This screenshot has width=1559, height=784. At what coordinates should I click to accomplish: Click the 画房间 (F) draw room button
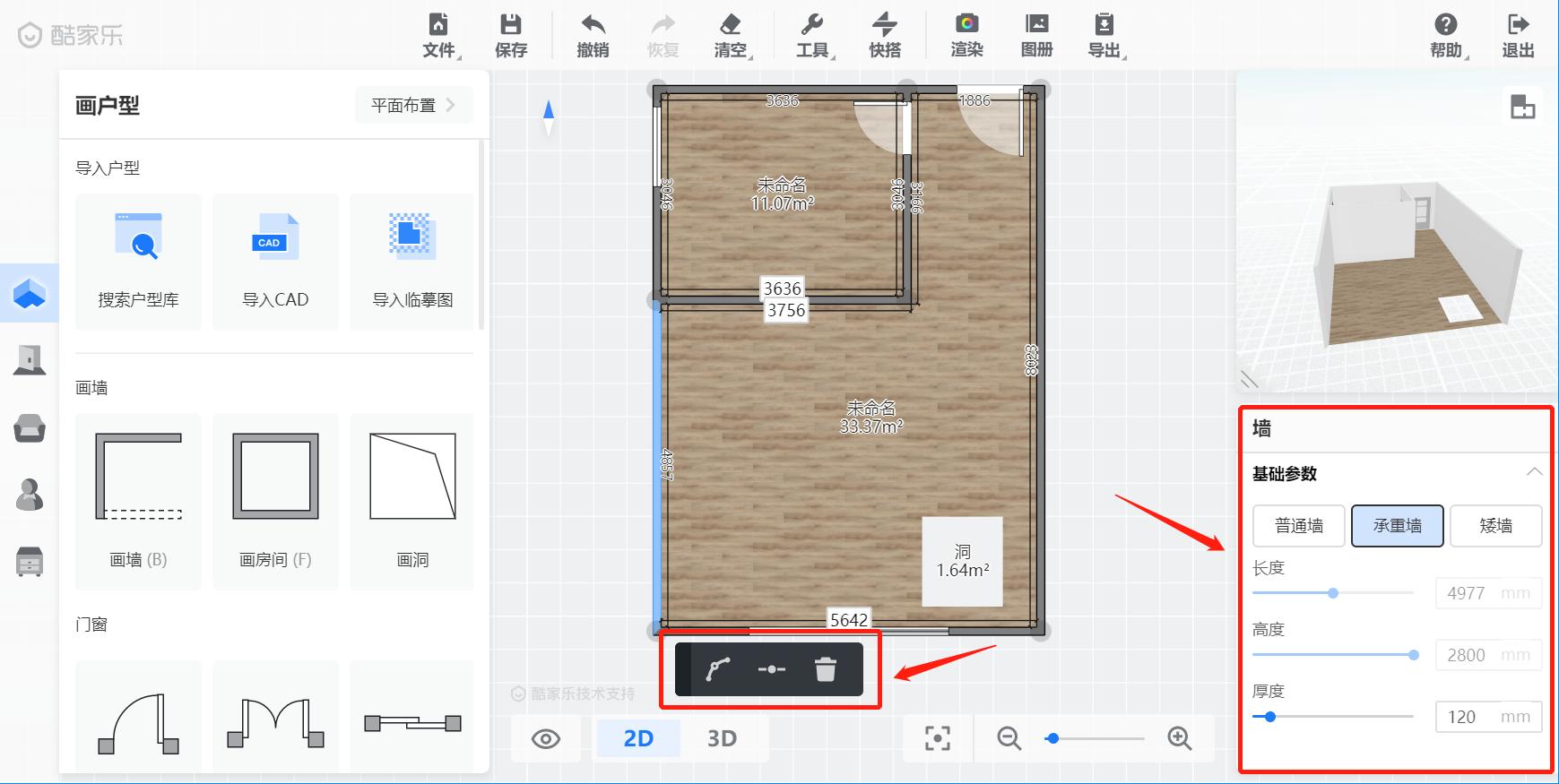point(275,502)
